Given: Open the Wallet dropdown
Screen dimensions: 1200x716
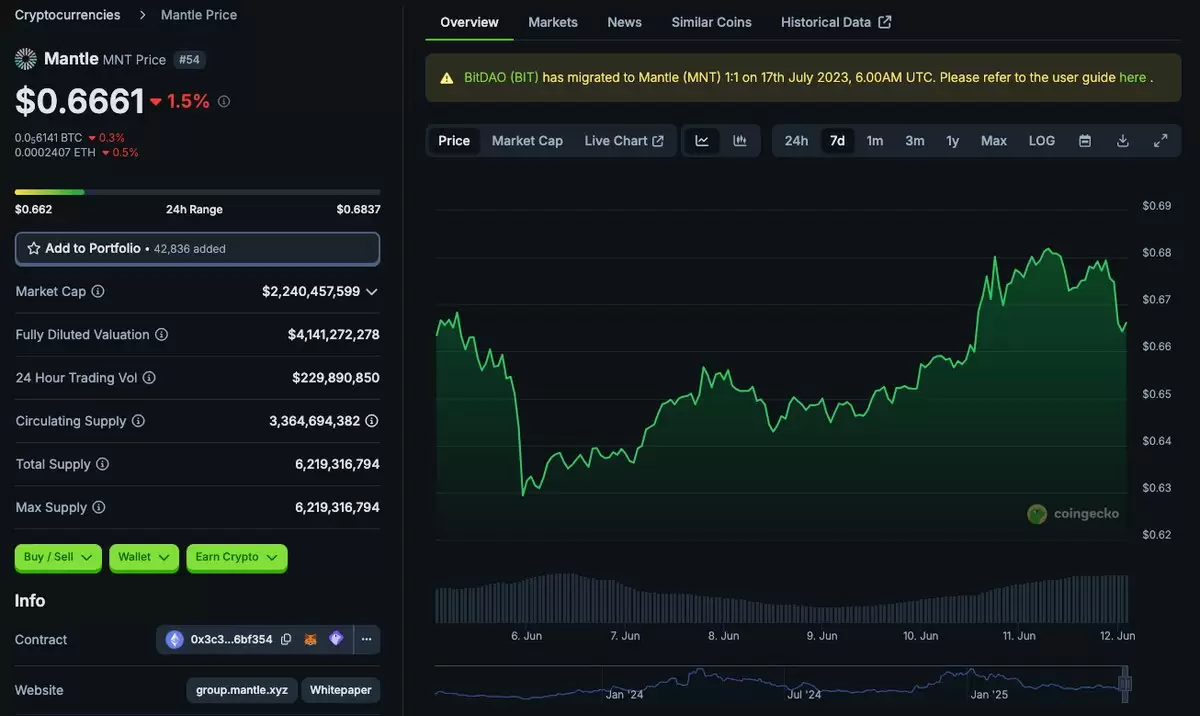Looking at the screenshot, I should point(144,557).
